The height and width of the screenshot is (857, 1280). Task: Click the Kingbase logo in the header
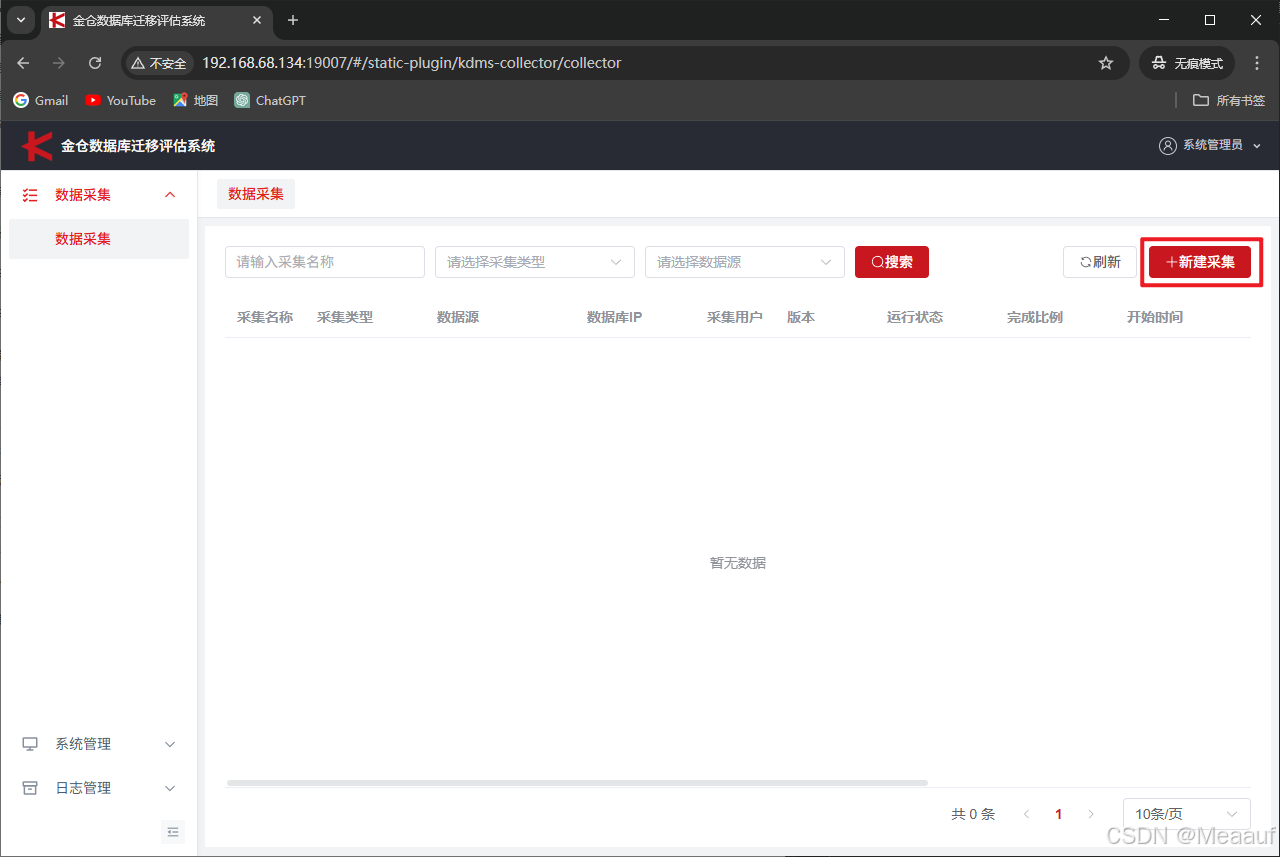(37, 145)
